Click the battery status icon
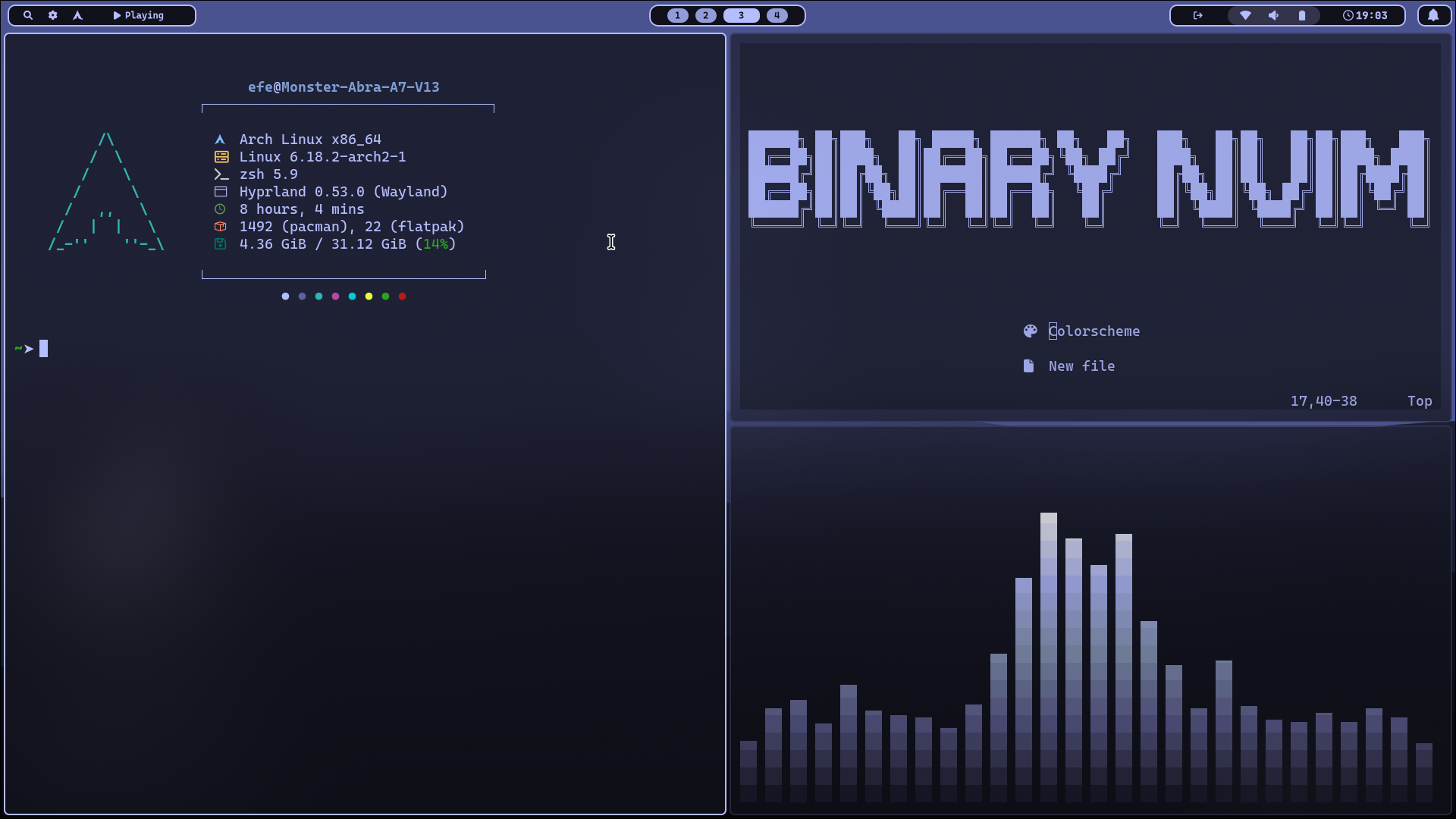This screenshot has height=819, width=1456. coord(1302,15)
